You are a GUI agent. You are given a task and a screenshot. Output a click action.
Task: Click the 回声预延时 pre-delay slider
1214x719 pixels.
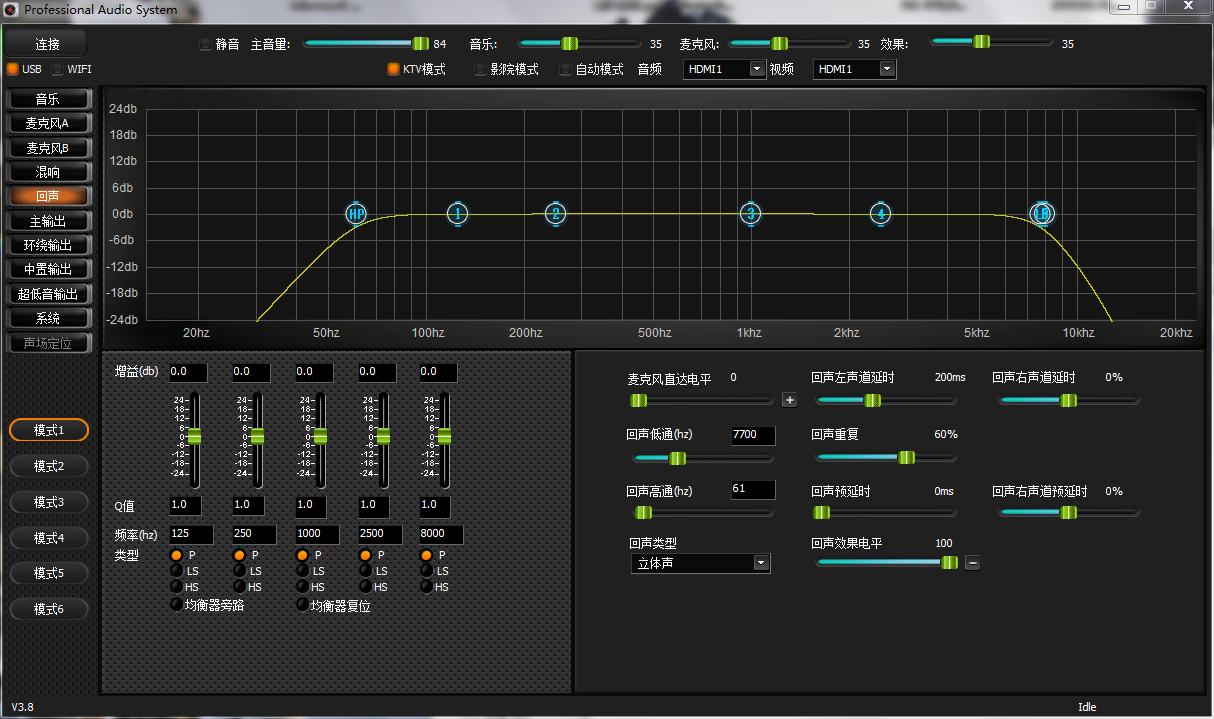coord(886,512)
